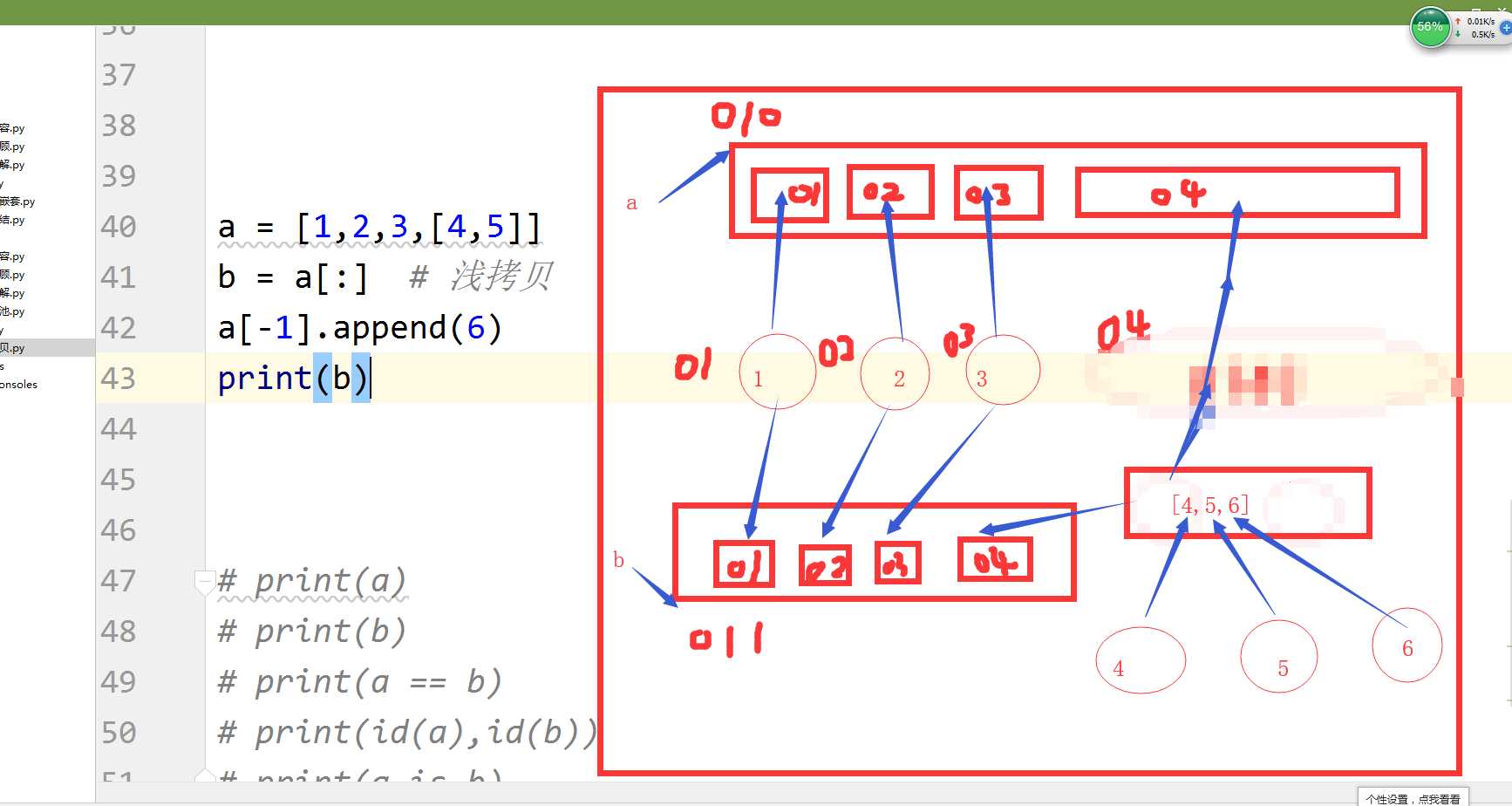Open file 结.py in project list
1512x806 pixels.
[12, 220]
